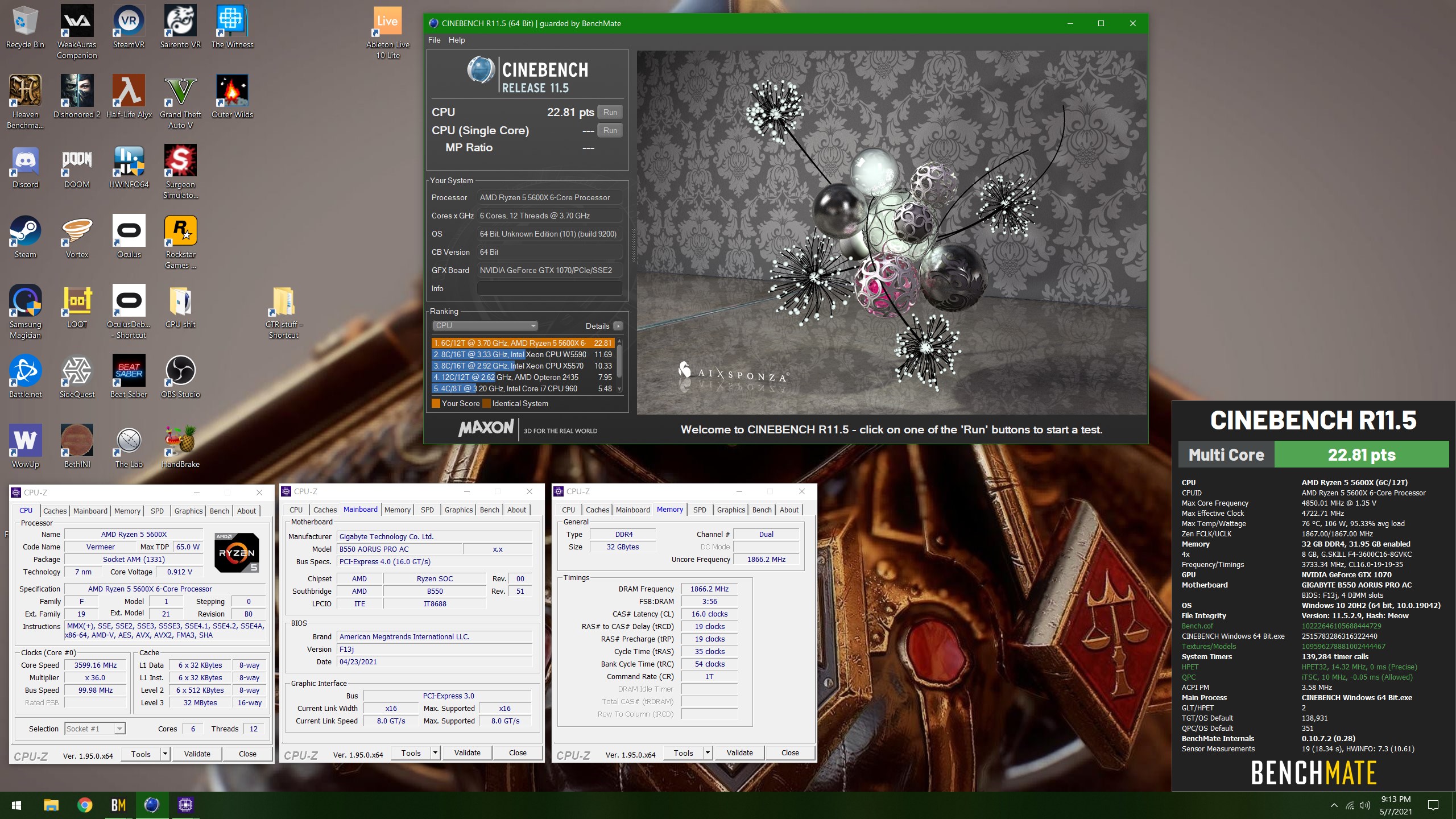
Task: Open the CPU ranking dropdown
Action: 485,325
